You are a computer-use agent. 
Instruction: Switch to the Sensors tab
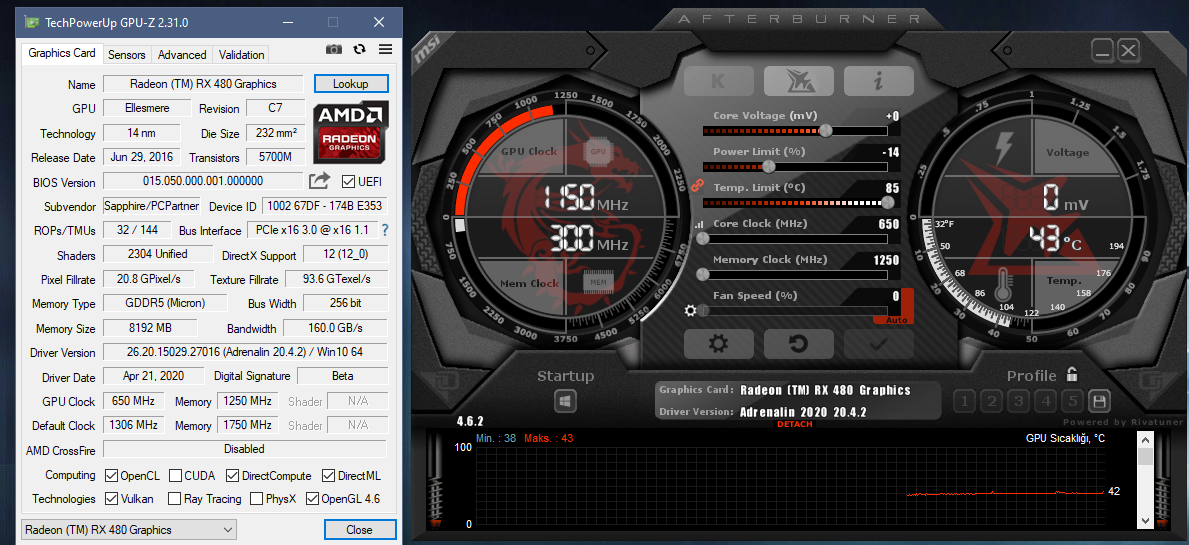click(x=127, y=55)
